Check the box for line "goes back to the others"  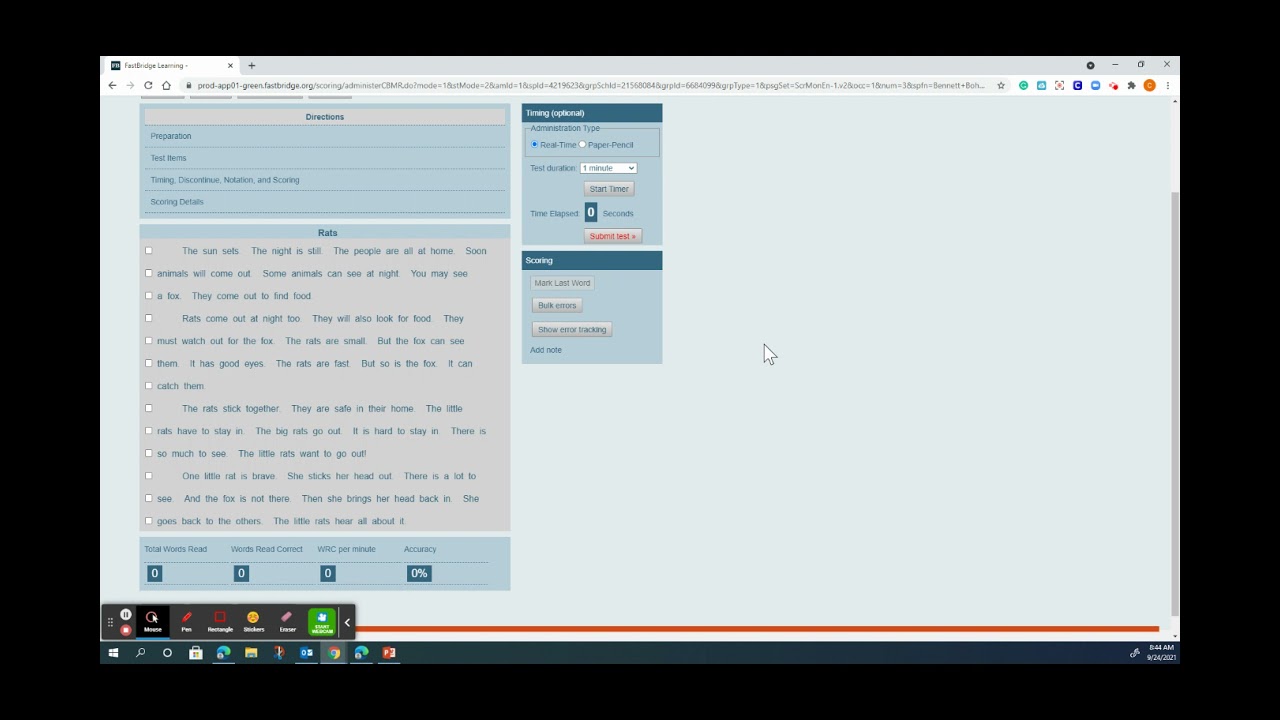(x=149, y=521)
